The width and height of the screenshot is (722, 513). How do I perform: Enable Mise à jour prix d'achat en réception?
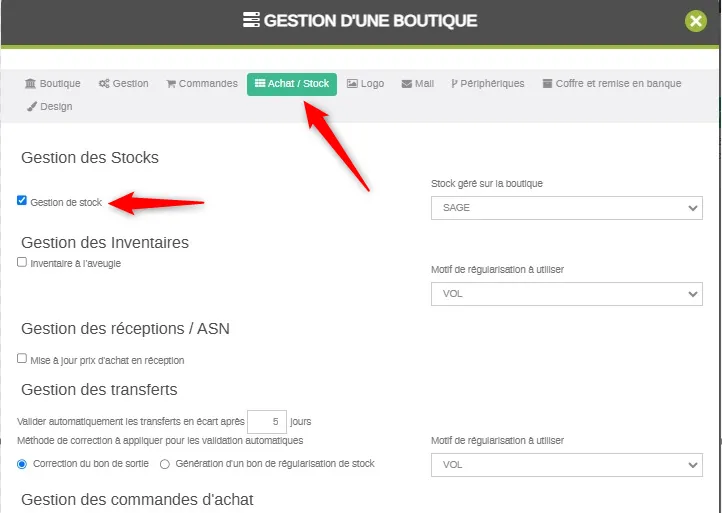tap(22, 358)
